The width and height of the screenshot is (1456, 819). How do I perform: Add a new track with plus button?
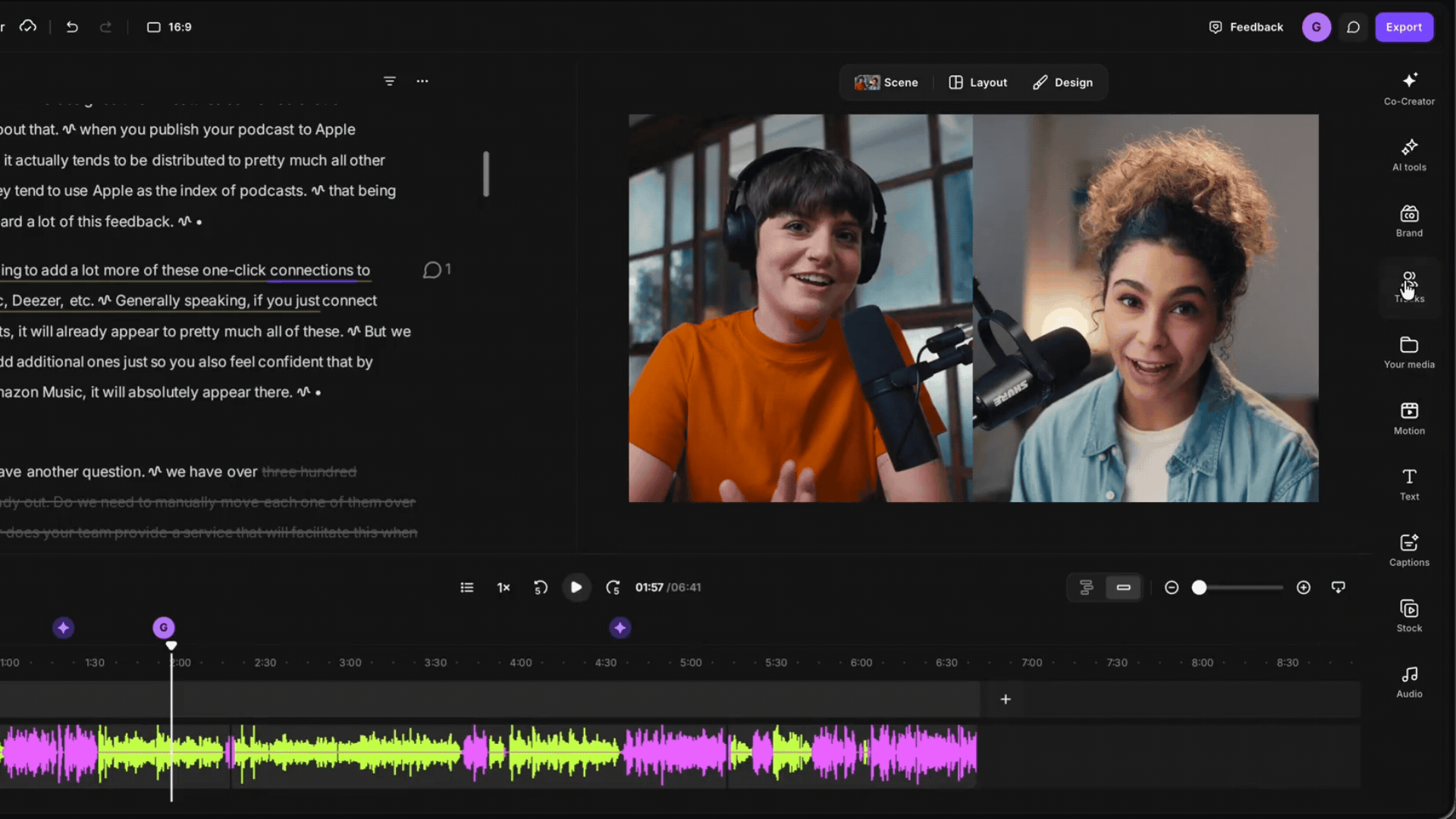(x=1006, y=699)
